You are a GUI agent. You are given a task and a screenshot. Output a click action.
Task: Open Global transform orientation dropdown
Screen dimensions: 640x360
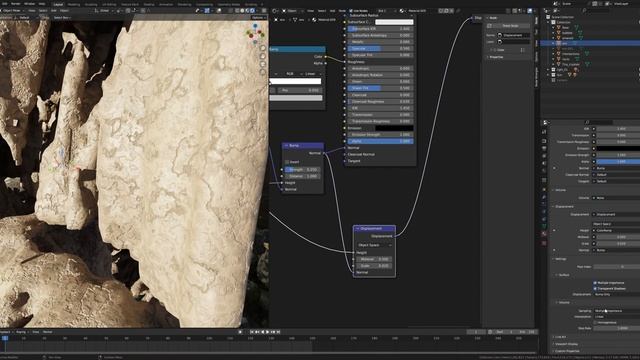(x=104, y=11)
